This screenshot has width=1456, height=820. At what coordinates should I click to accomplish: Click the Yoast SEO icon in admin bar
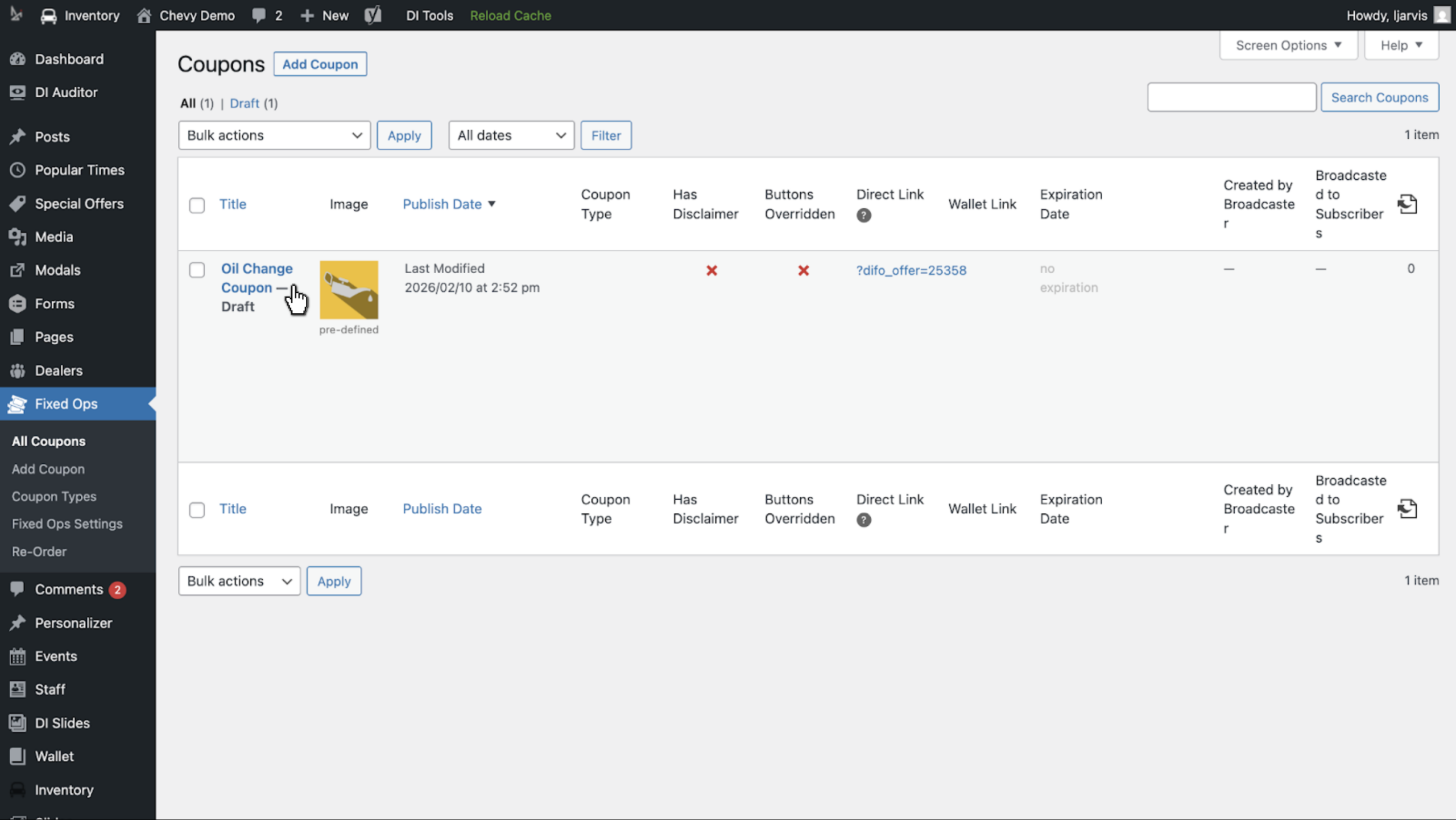point(373,15)
